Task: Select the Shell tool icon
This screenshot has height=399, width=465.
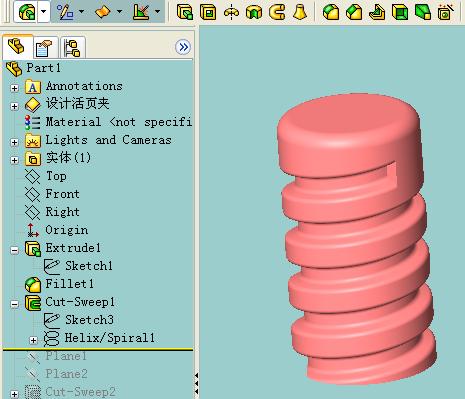Action: pyautogui.click(x=400, y=12)
